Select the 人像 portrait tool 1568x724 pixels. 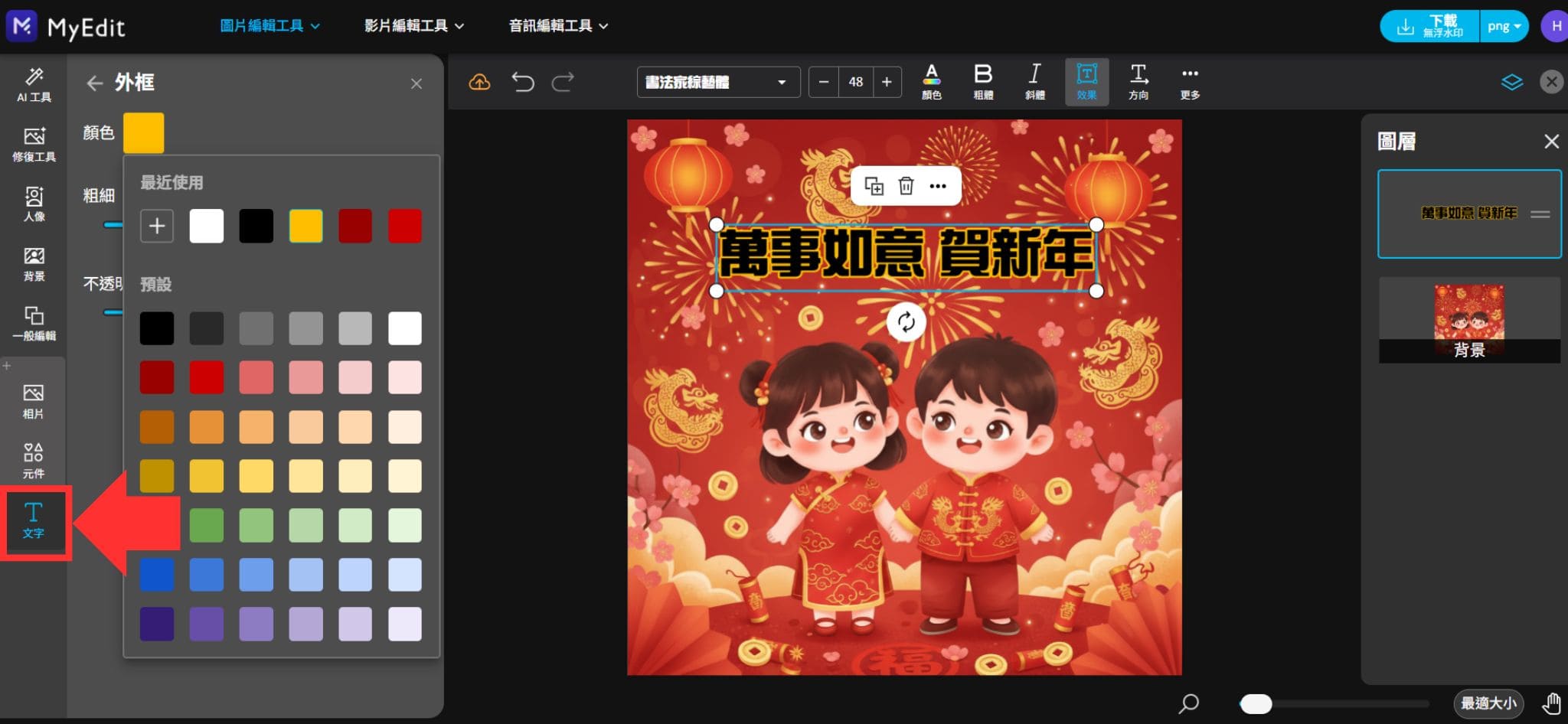click(34, 204)
